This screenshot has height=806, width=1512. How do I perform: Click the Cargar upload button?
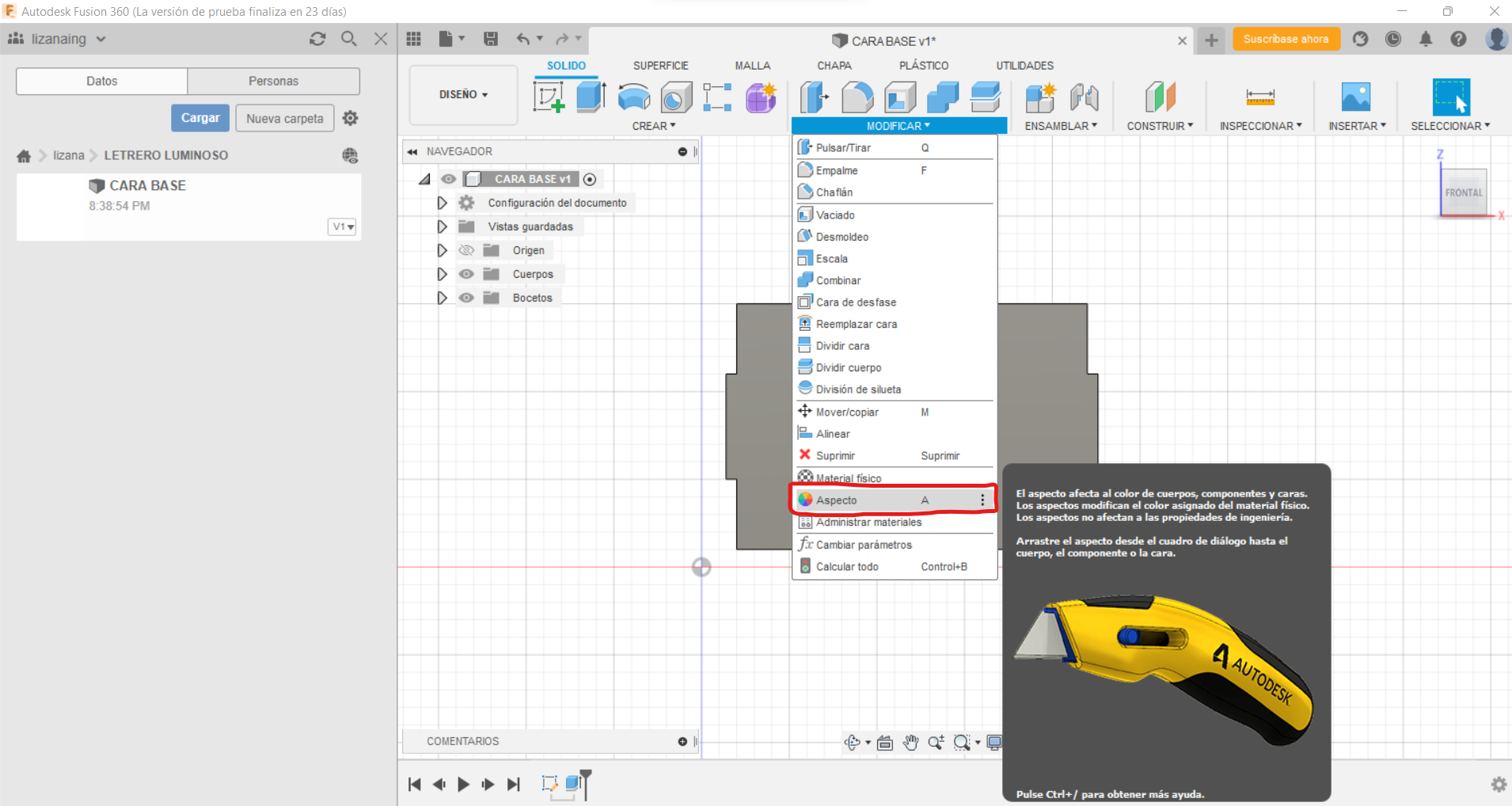[x=200, y=118]
